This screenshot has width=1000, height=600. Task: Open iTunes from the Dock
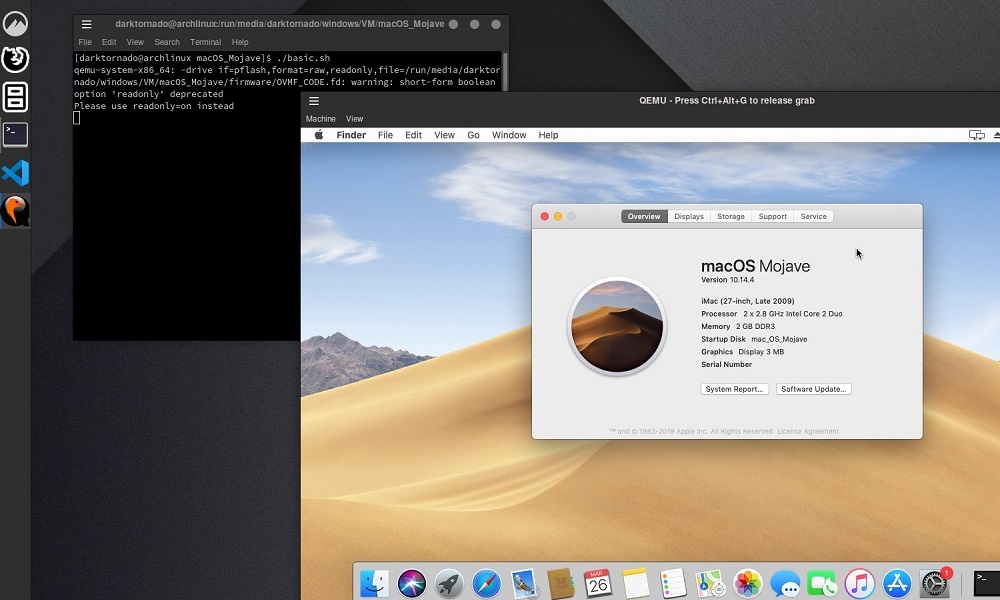(x=857, y=583)
